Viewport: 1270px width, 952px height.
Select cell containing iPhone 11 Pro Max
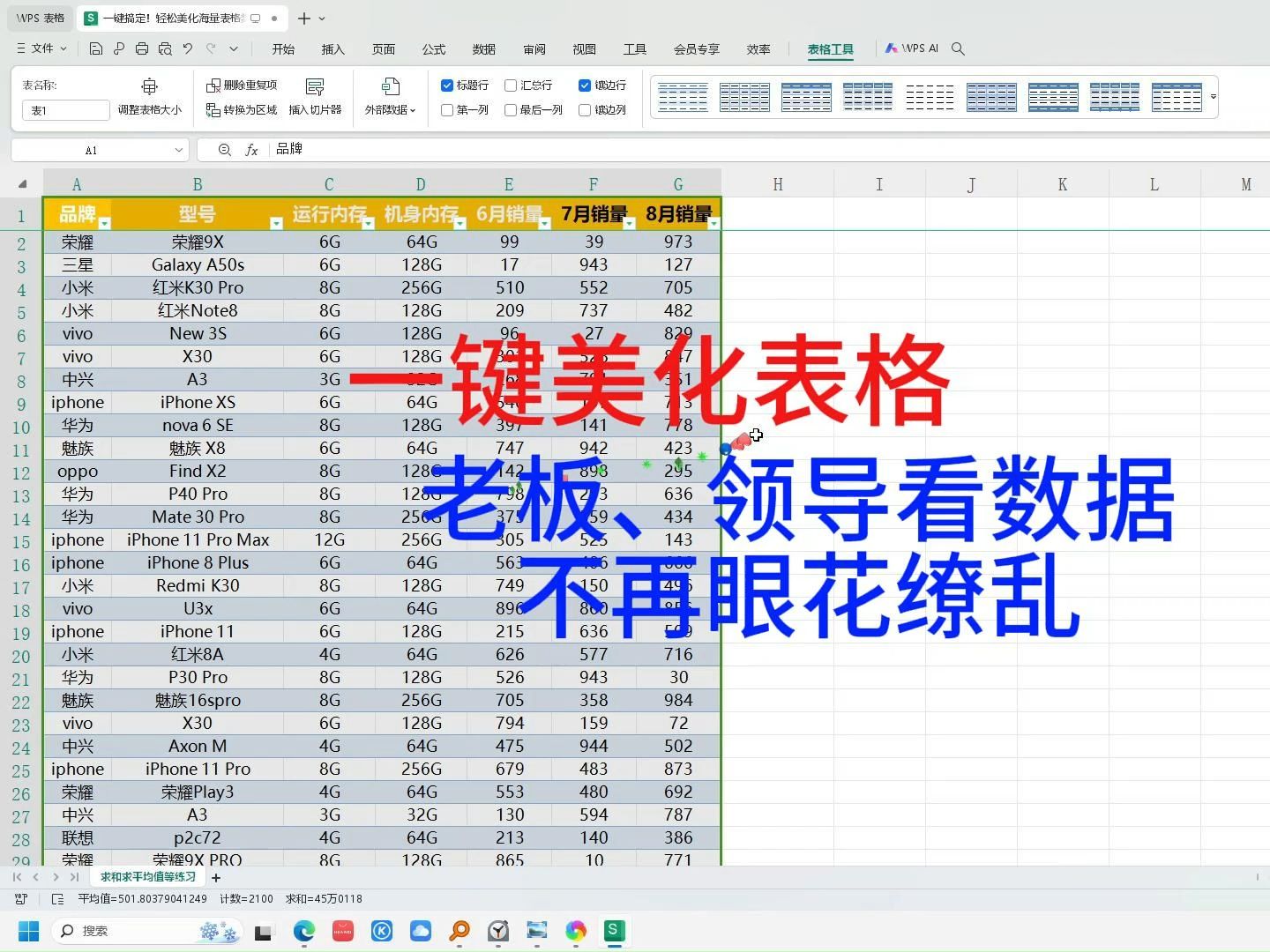198,539
